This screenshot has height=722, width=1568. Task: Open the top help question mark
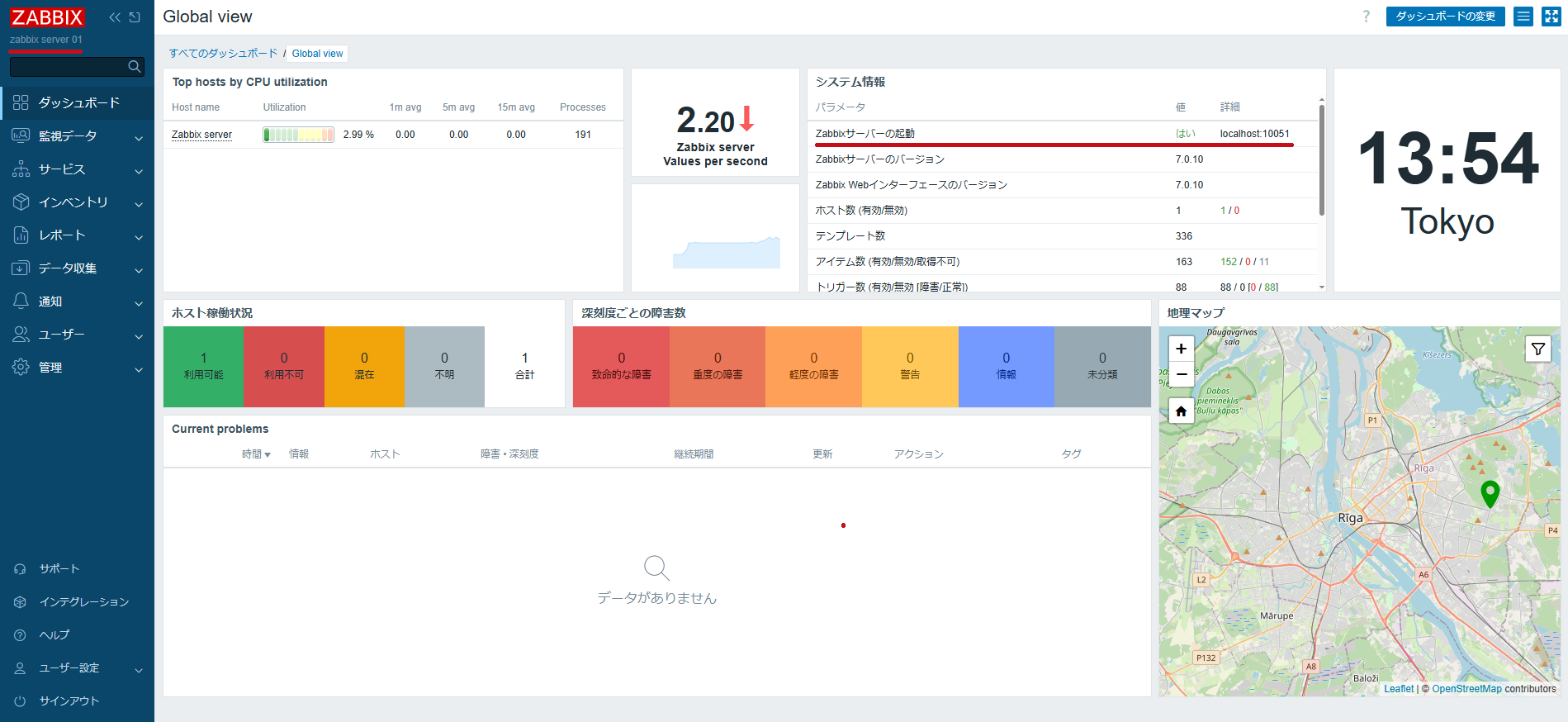1366,17
